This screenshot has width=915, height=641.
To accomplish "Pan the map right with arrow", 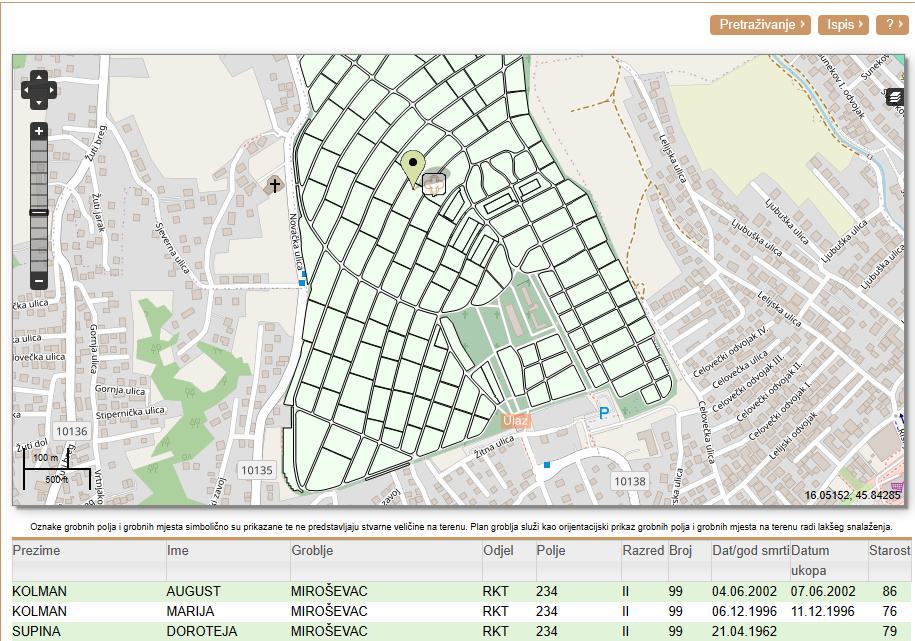I will pyautogui.click(x=51, y=91).
